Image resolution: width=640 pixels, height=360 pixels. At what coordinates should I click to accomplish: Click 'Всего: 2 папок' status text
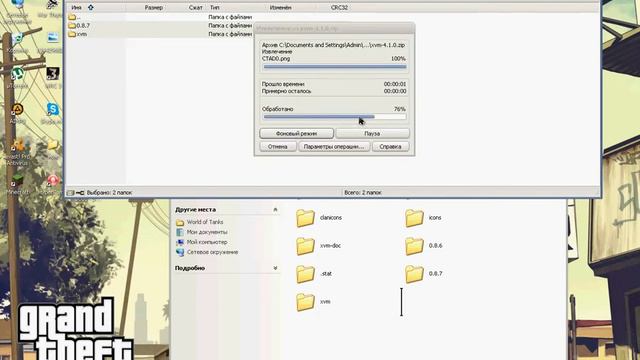coord(363,192)
